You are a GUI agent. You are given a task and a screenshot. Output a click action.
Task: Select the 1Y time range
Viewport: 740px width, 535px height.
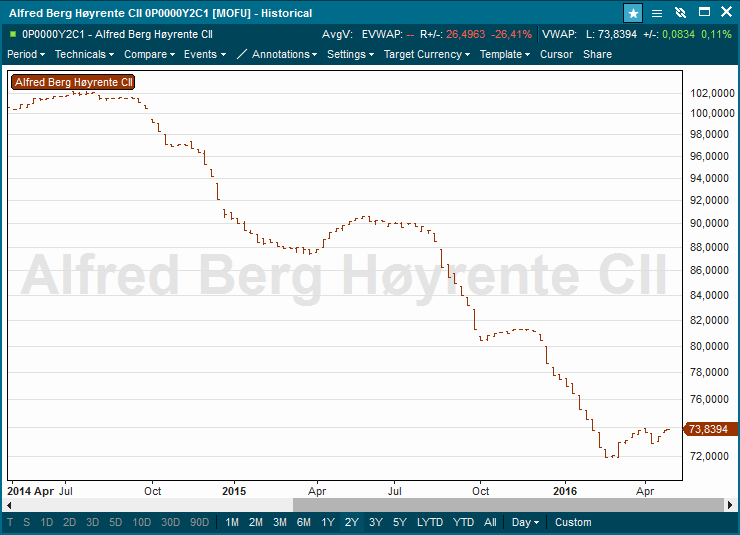click(328, 522)
